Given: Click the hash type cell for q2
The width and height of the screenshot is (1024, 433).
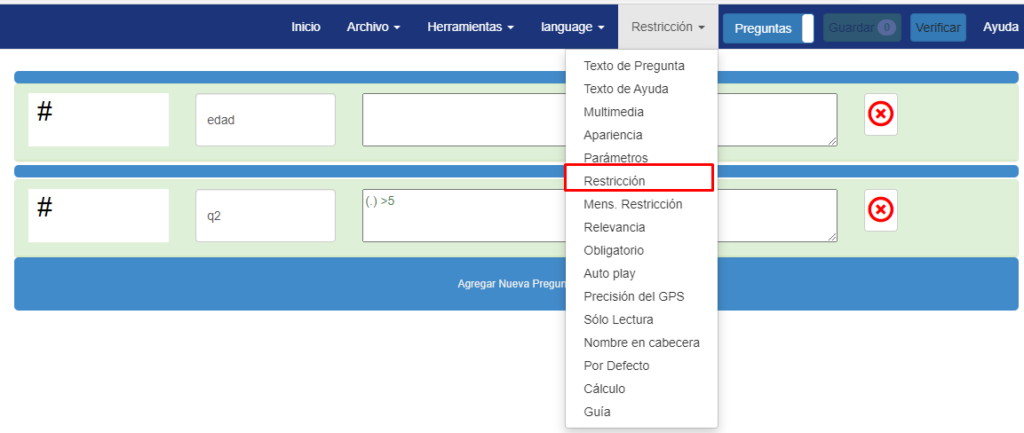Looking at the screenshot, I should tap(99, 216).
